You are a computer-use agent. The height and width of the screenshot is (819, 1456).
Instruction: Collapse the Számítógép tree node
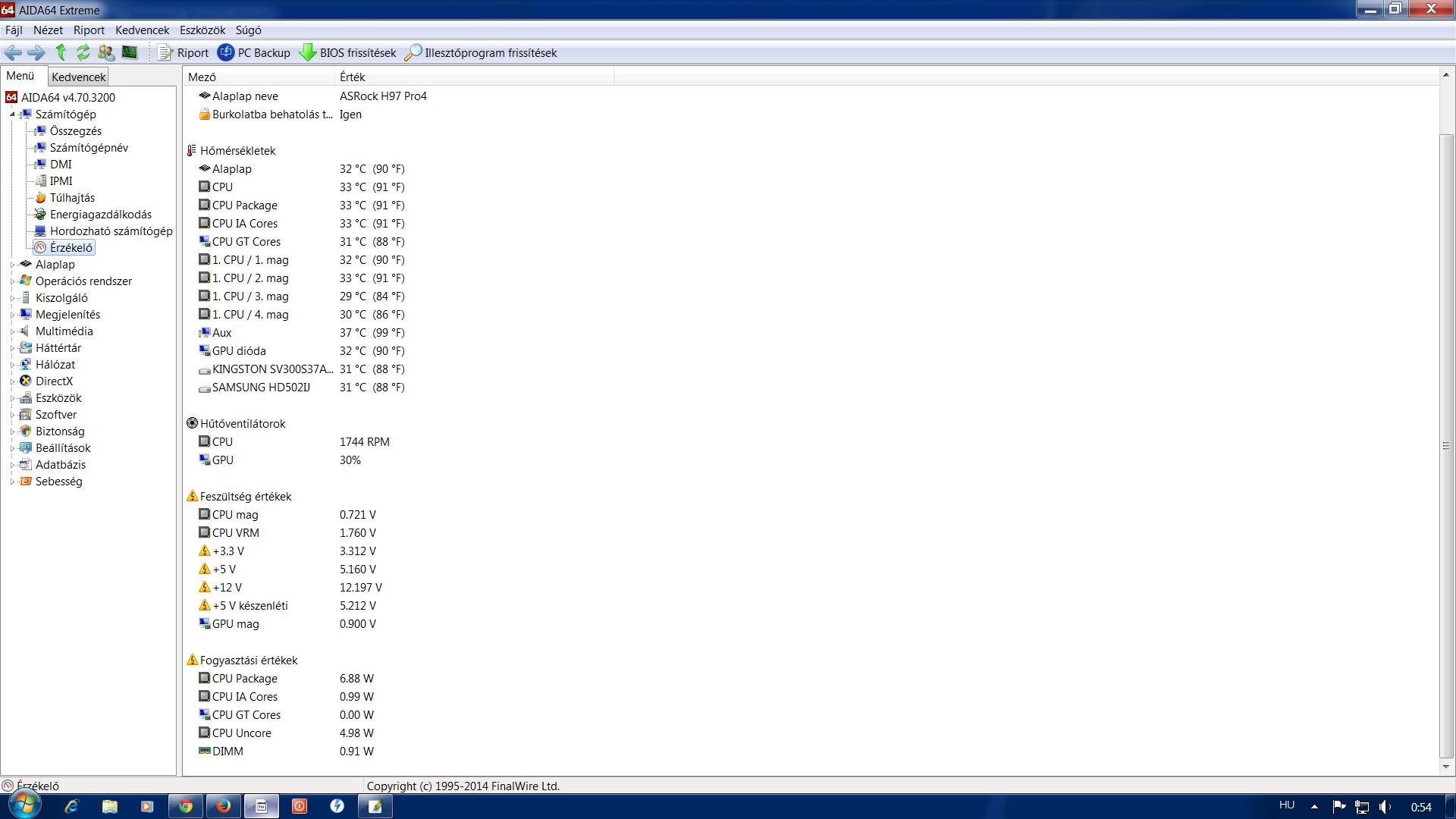12,115
